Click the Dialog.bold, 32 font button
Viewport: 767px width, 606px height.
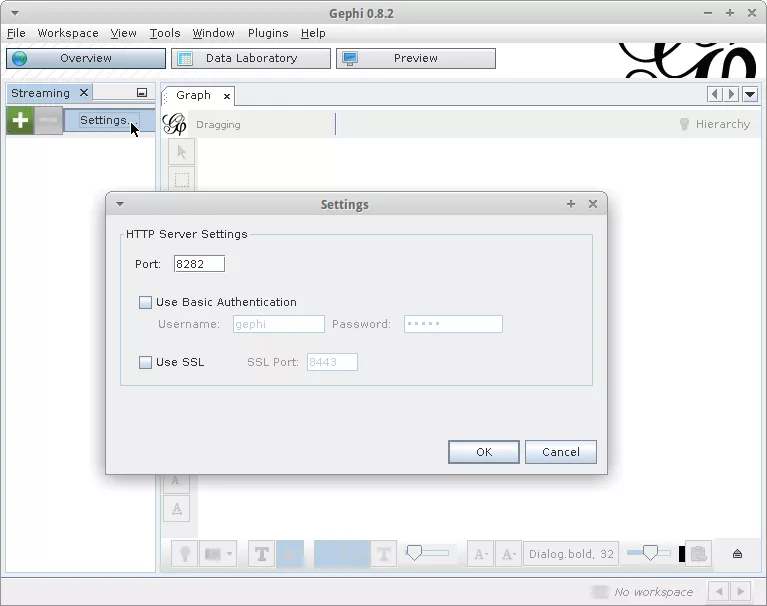571,554
